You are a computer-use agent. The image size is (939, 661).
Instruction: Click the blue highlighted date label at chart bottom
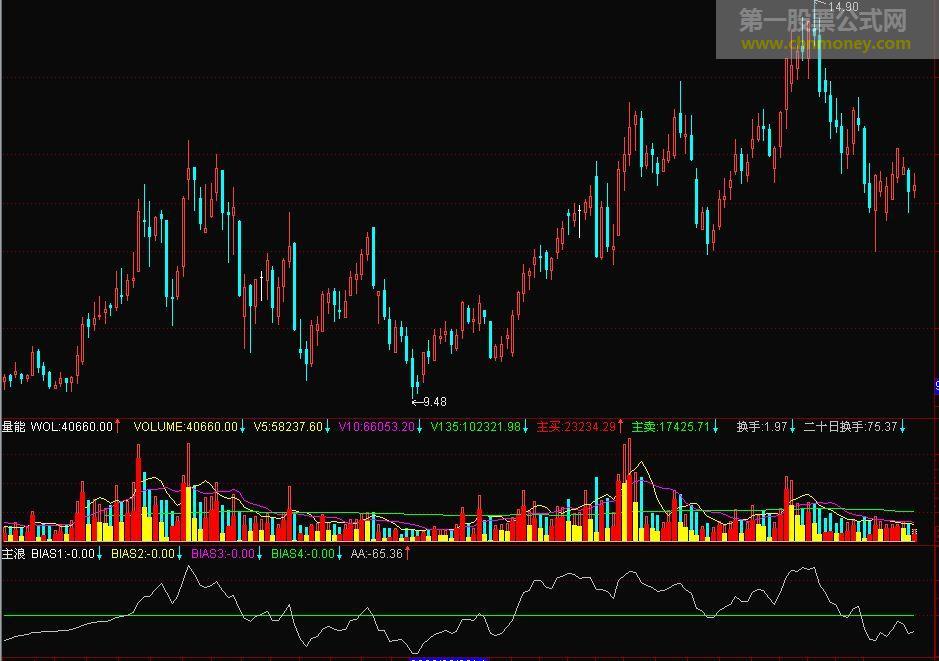[x=447, y=658]
